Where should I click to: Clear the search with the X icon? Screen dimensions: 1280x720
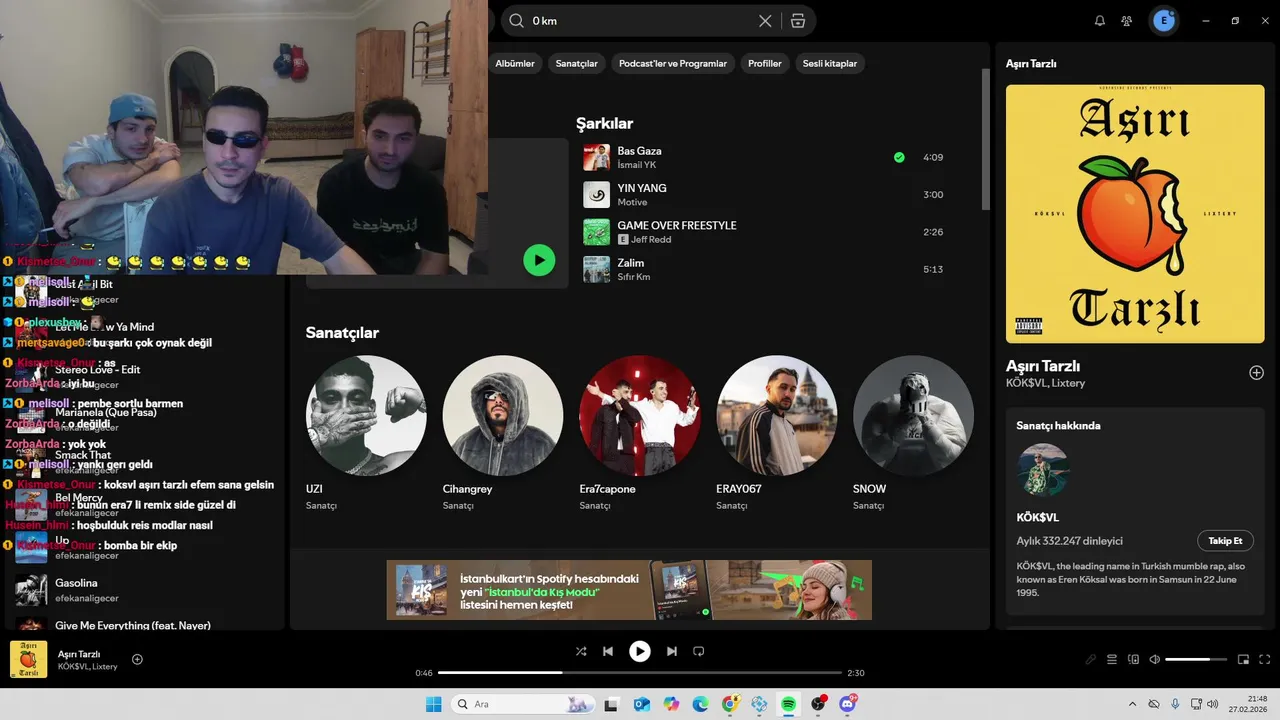pos(765,21)
